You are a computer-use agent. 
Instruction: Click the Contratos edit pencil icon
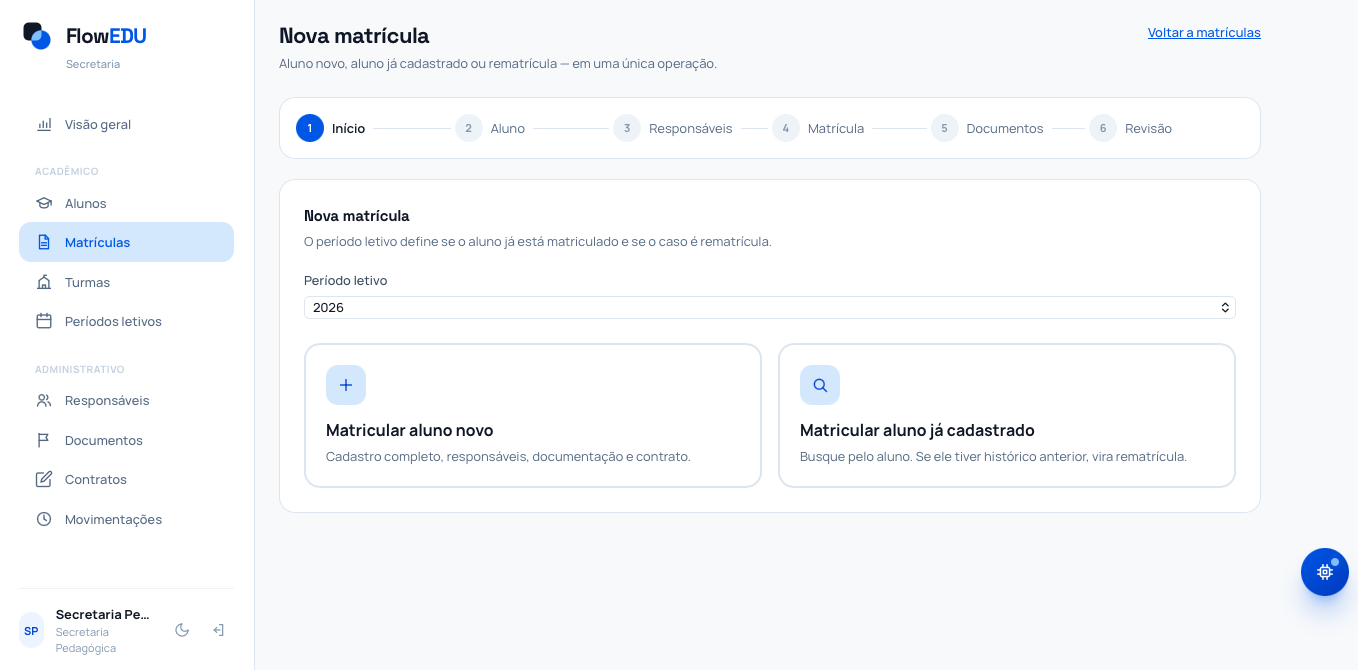(x=44, y=479)
